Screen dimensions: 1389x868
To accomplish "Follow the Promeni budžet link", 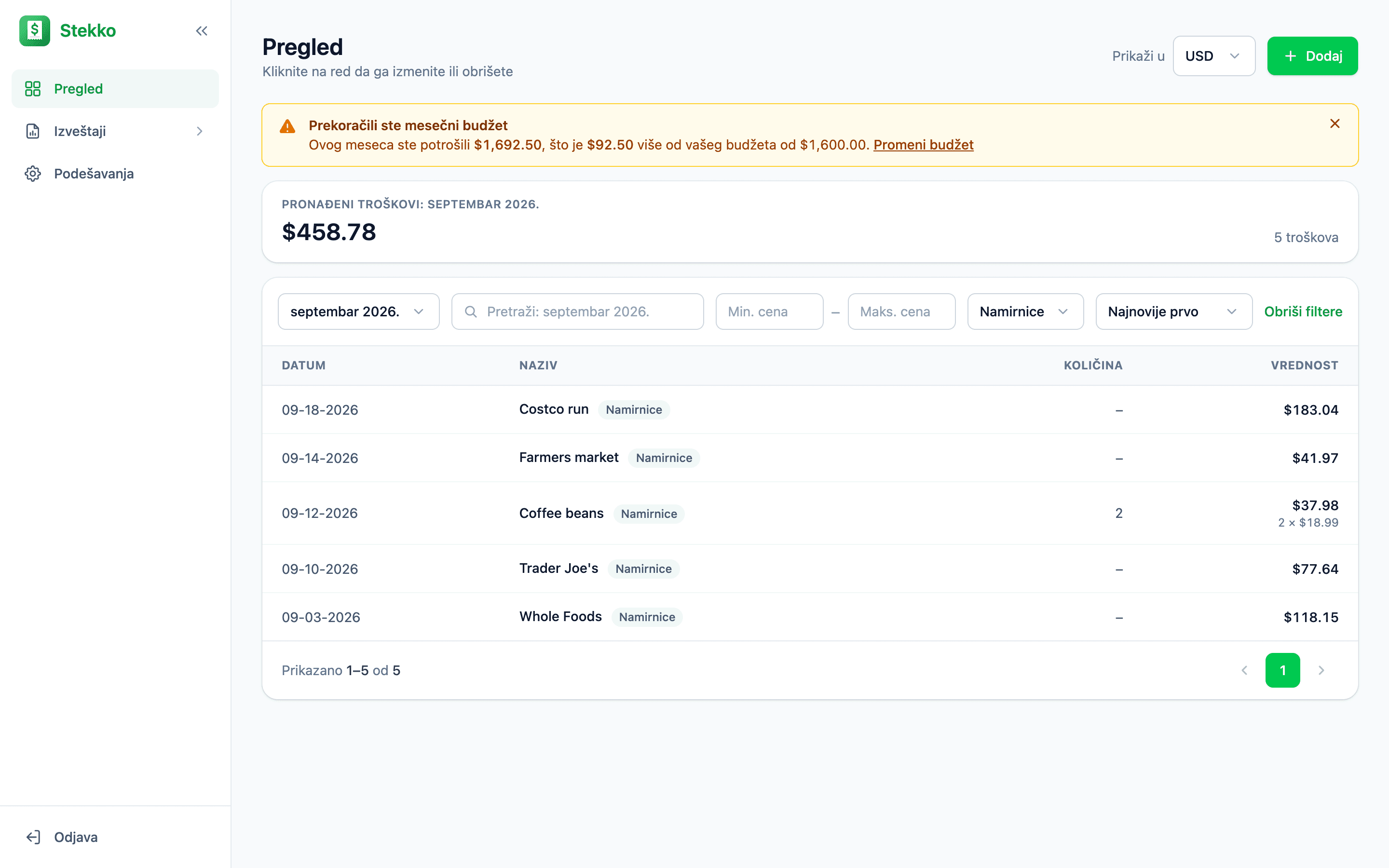I will tap(923, 145).
